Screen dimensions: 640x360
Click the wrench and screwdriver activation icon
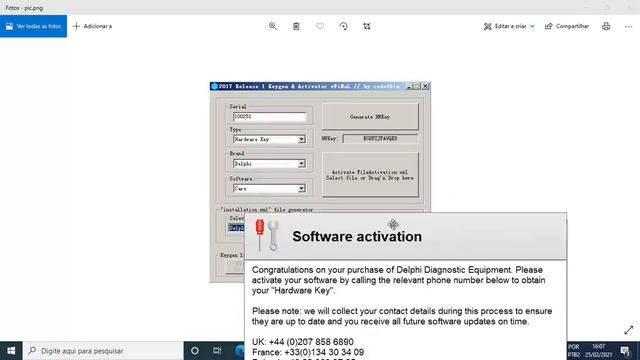point(267,235)
